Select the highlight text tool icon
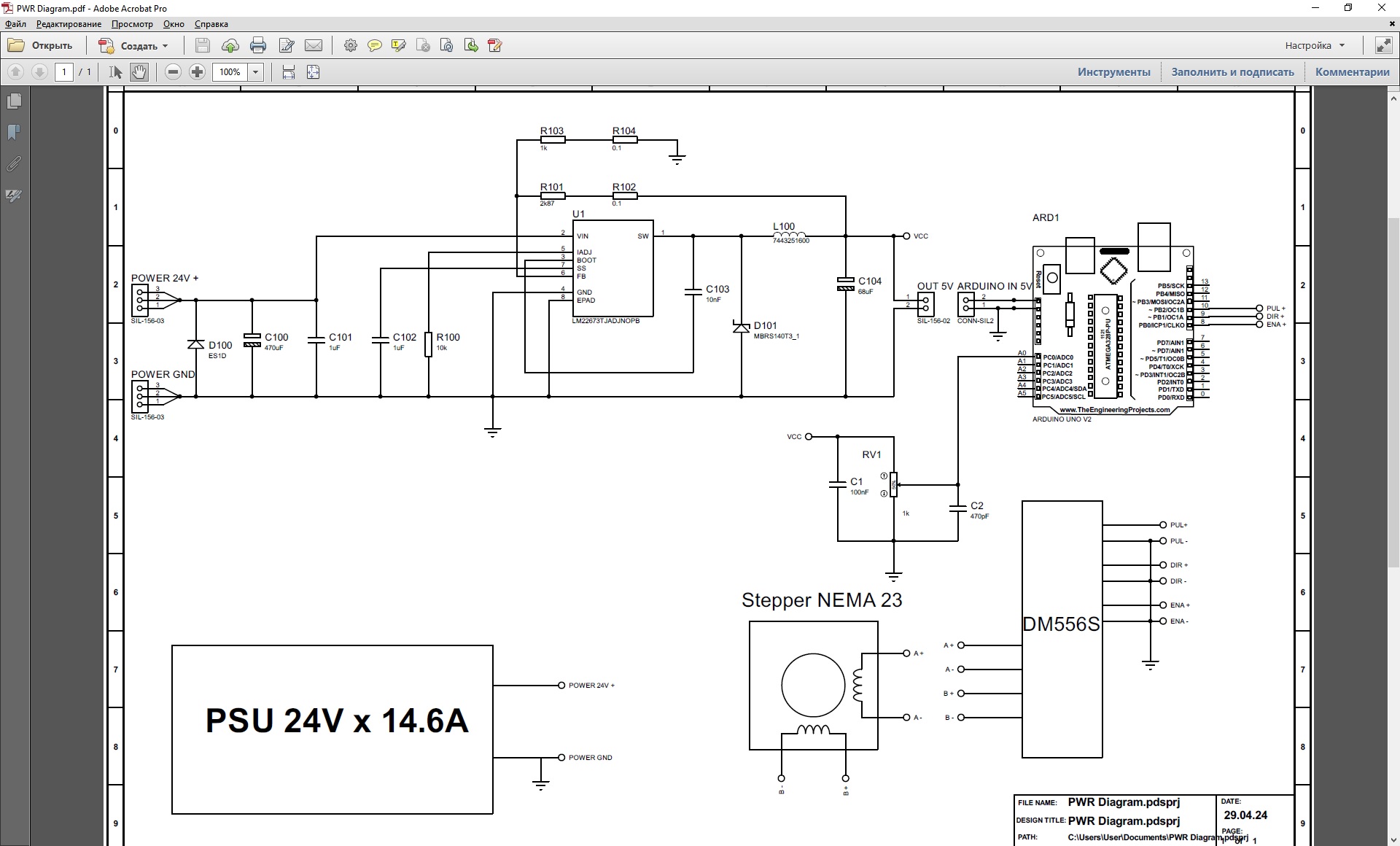Screen dimensions: 1400x846 pyautogui.click(x=399, y=45)
